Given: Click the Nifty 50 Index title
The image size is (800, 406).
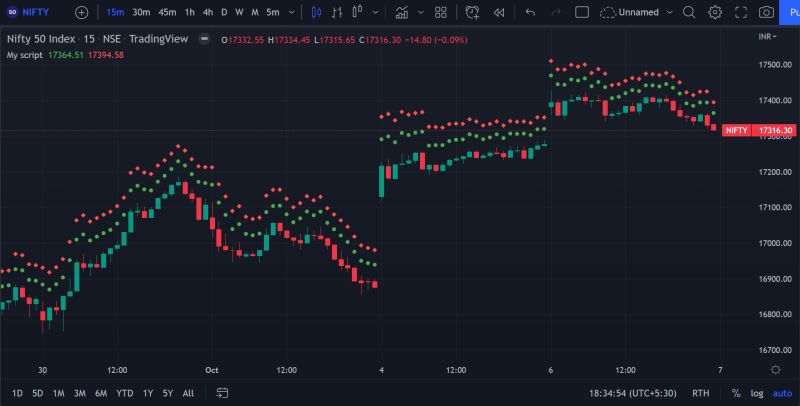Looking at the screenshot, I should (41, 39).
